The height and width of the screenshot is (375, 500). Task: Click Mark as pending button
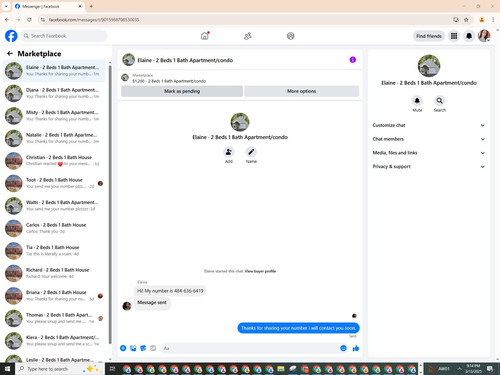pyautogui.click(x=182, y=91)
